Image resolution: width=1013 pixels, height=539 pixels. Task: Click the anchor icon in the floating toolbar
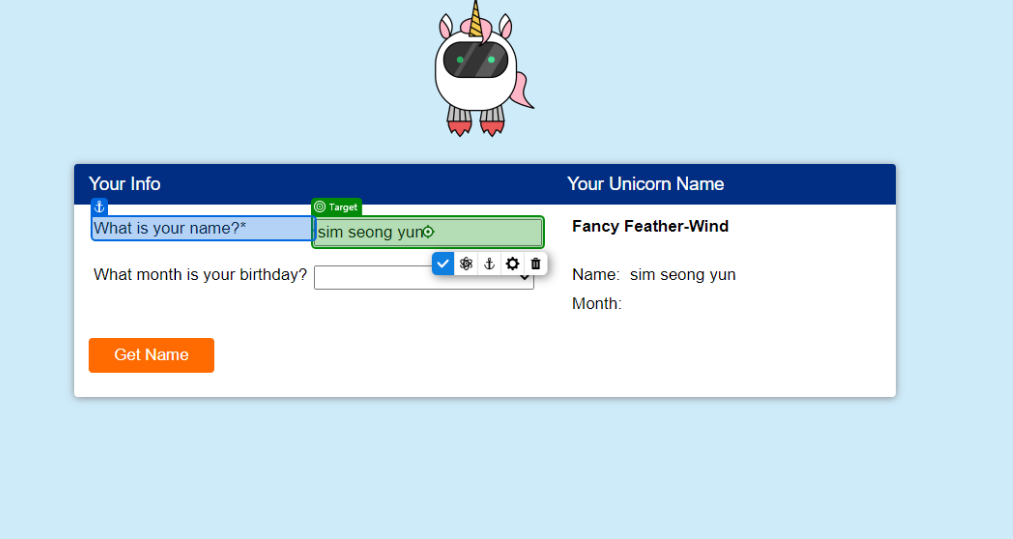(489, 264)
